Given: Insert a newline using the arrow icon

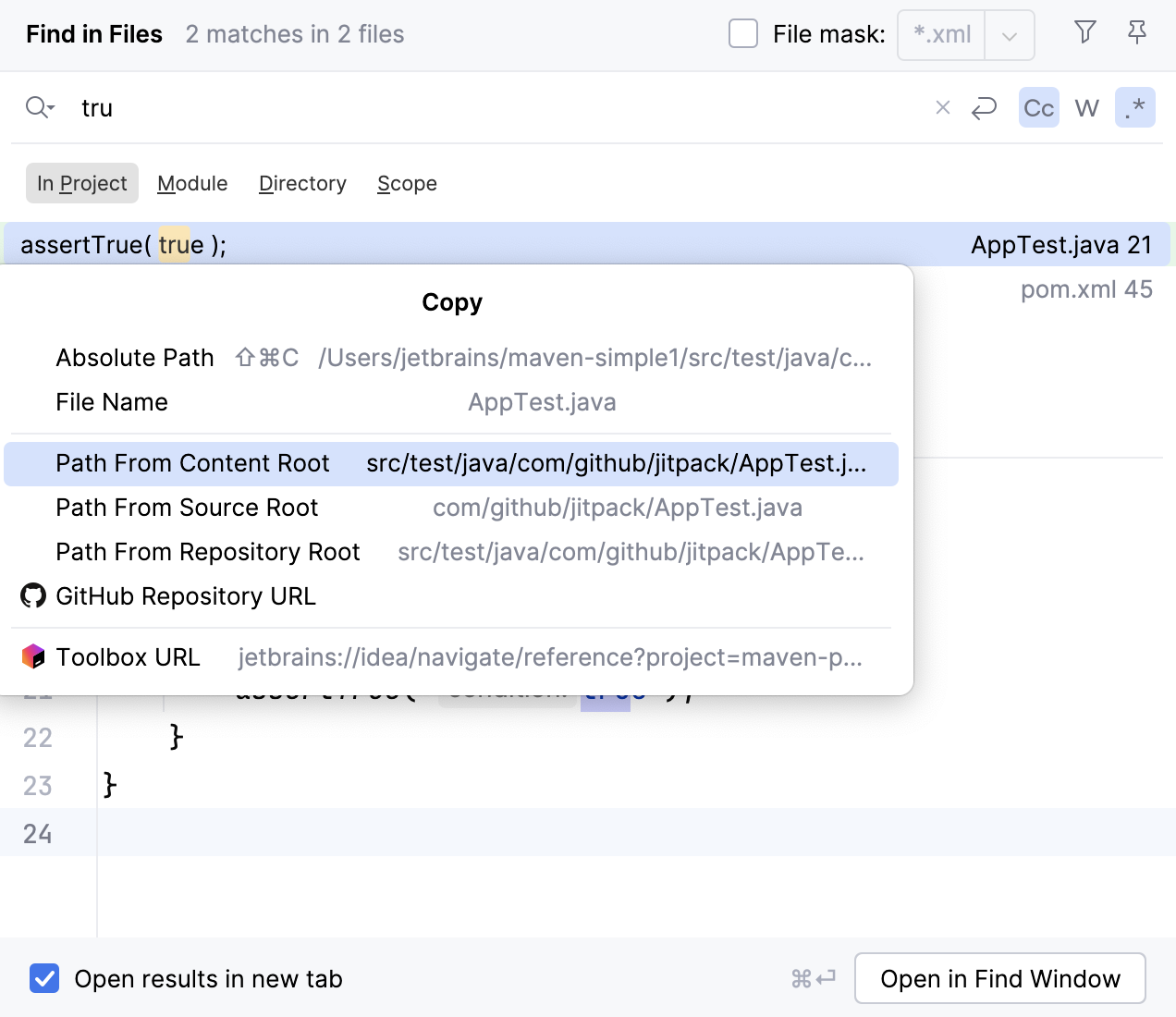Looking at the screenshot, I should point(984,107).
